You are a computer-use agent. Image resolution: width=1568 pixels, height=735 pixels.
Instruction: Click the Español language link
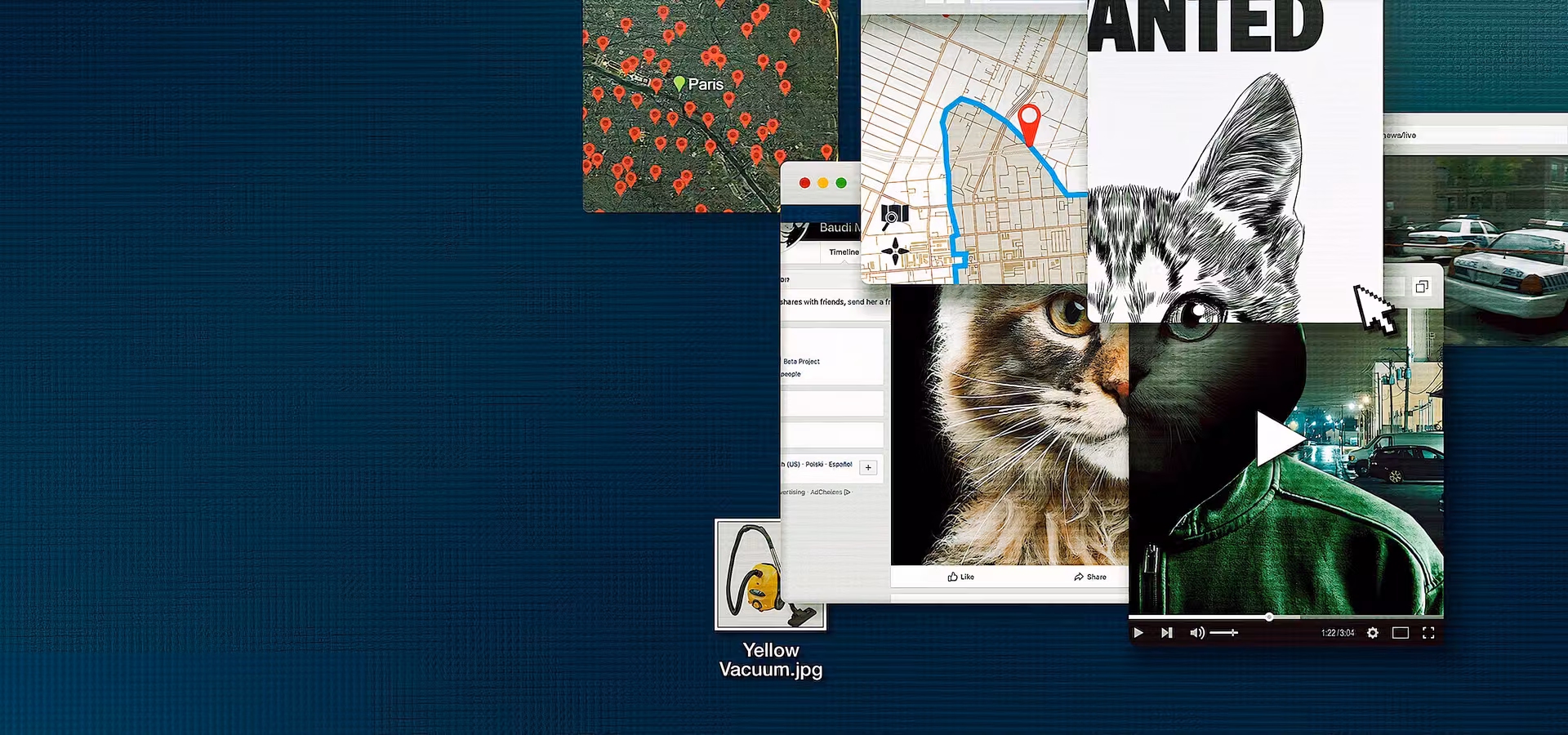point(840,464)
